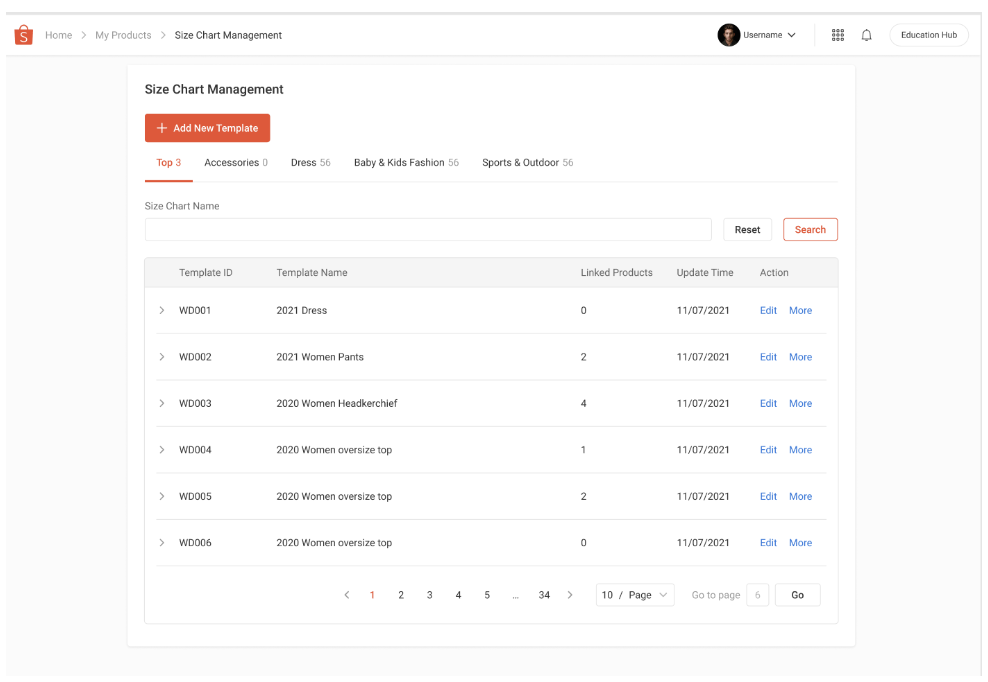Click the Shopee logo icon
Screen dimensions: 988x682
pos(23,34)
